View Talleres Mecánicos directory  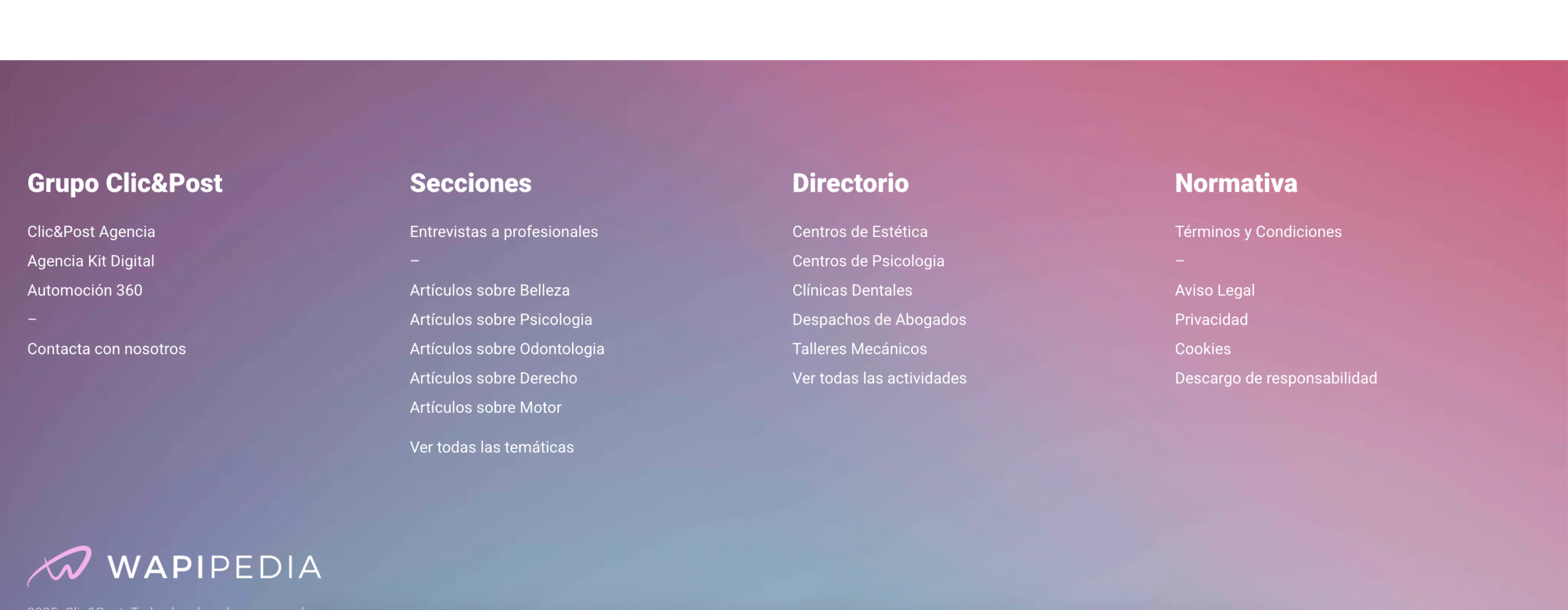(x=859, y=349)
